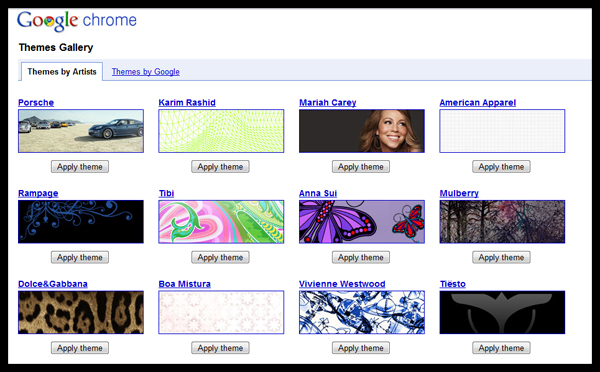Click the Vivienne Westwood blue sketch thumbnail

362,312
